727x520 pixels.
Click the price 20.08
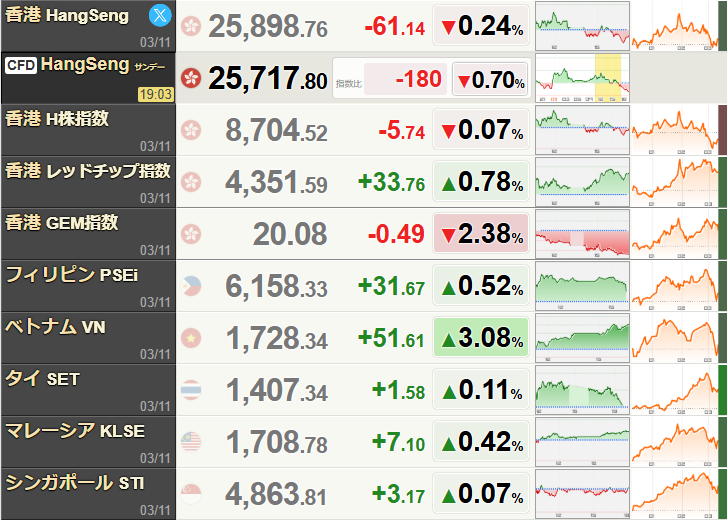pos(290,234)
